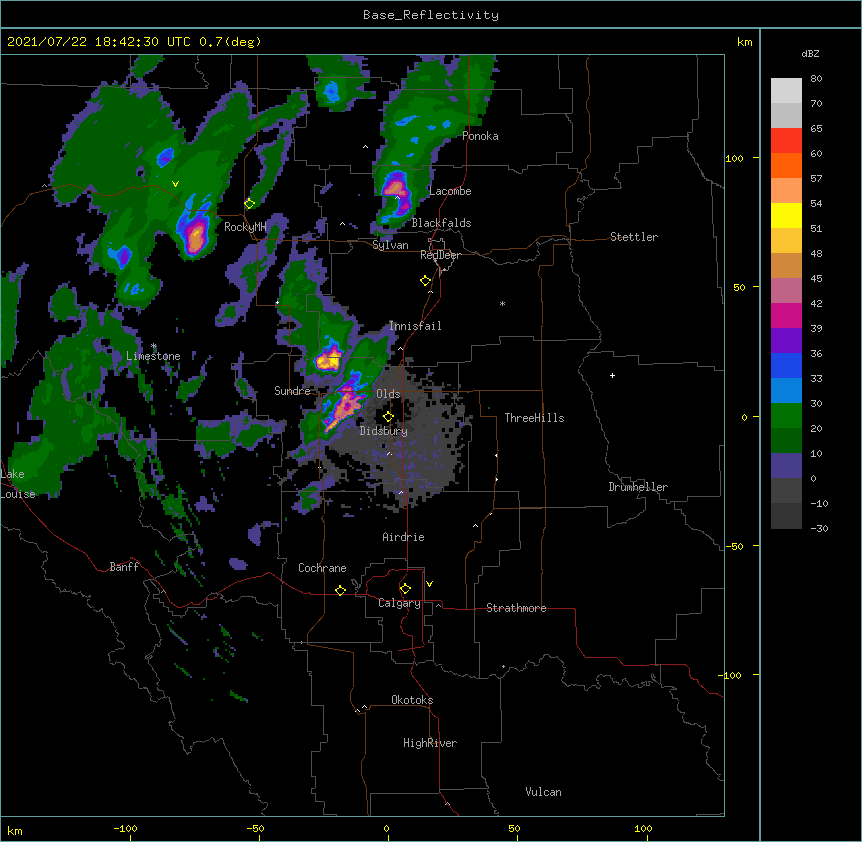Select the white plus marker east of ThreeHills
The image size is (862, 842).
[x=612, y=375]
